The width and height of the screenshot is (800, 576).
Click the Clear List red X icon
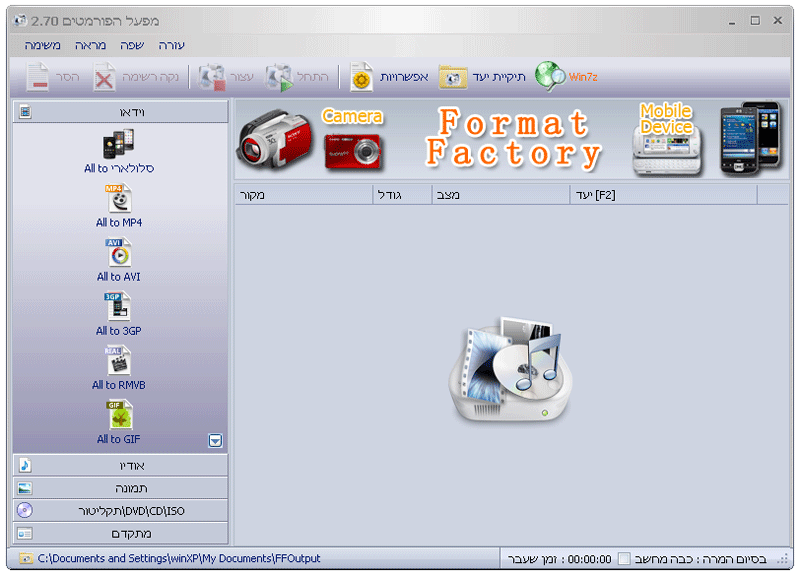104,78
